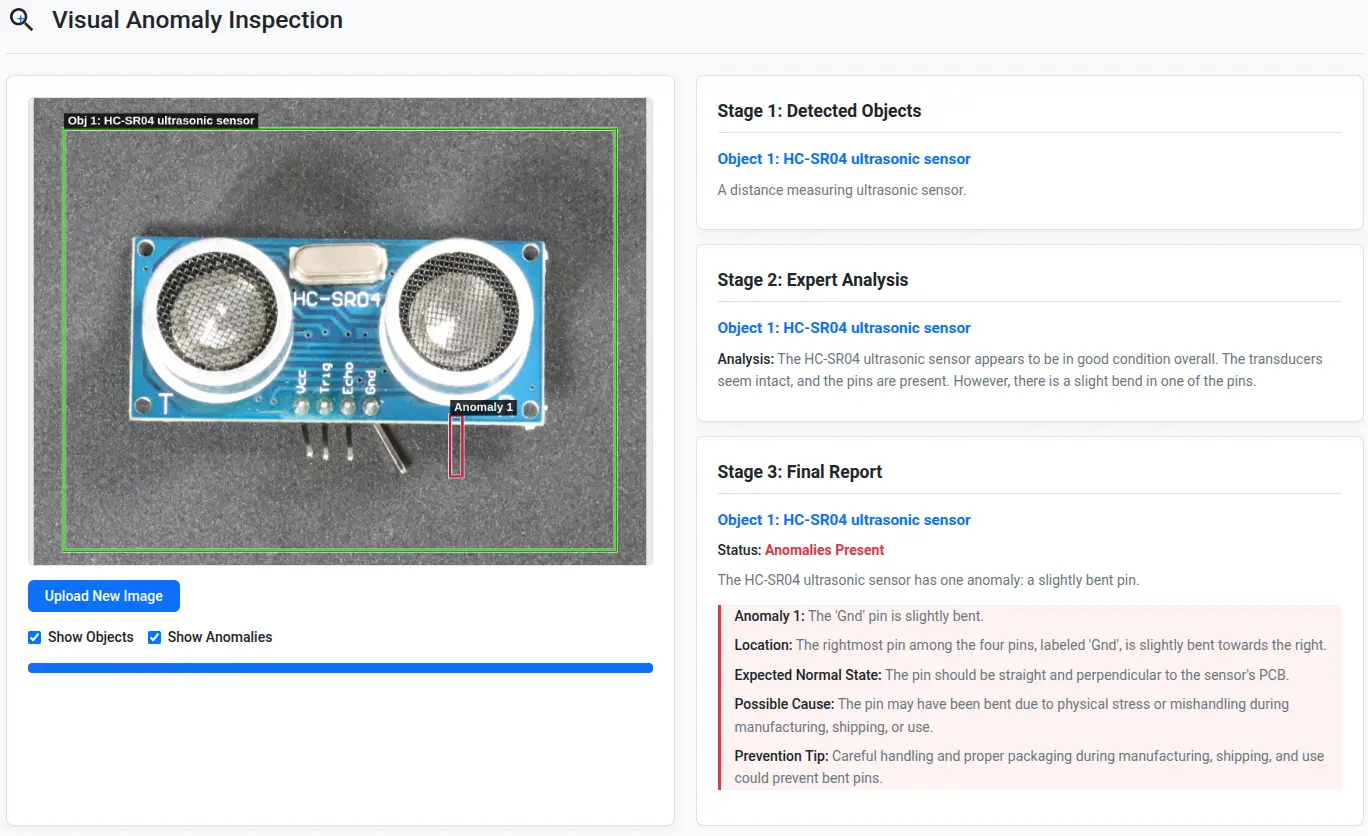Select the red anomaly bounding box on the pin
Screen dimensions: 1368x836
[456, 446]
